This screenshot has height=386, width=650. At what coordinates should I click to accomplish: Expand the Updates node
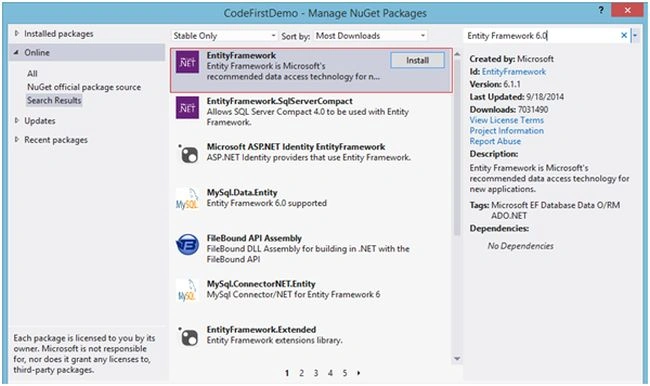pyautogui.click(x=17, y=121)
